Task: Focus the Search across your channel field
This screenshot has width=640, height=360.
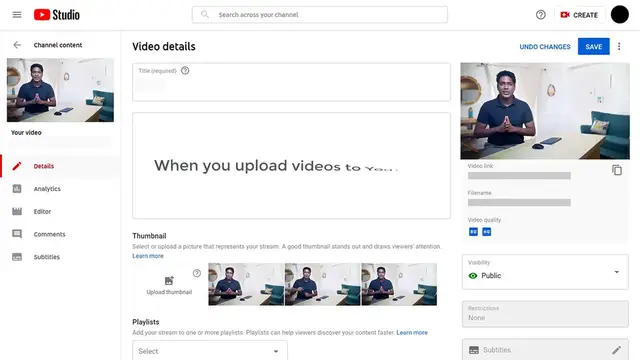Action: coord(320,15)
